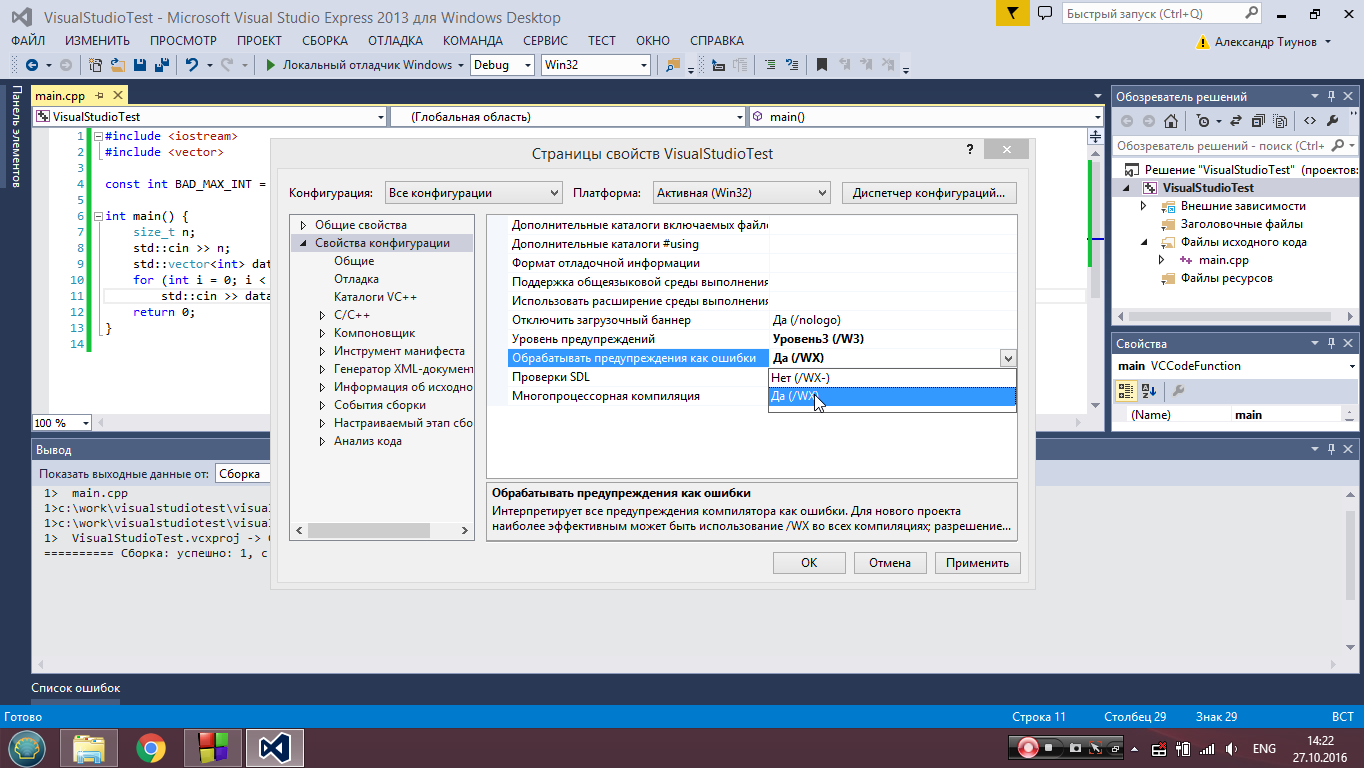Click the Undo arrow icon
1364x768 pixels.
(191, 65)
